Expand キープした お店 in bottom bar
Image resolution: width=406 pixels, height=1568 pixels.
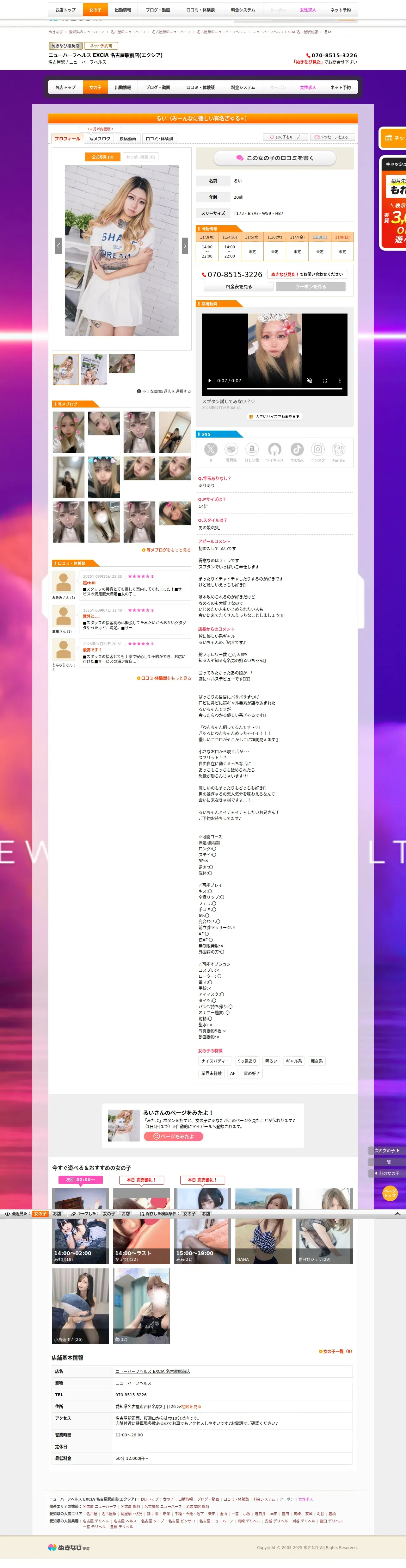point(126,1214)
